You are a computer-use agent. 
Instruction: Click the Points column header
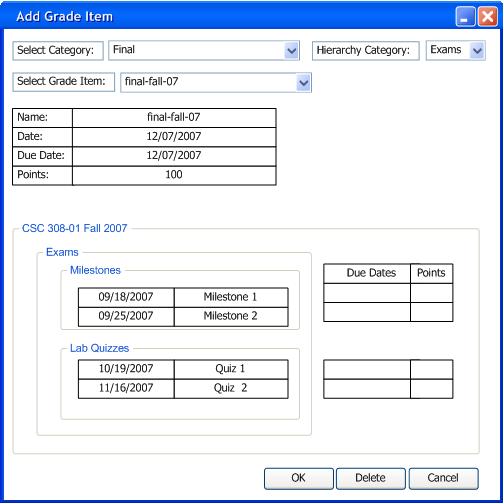431,273
